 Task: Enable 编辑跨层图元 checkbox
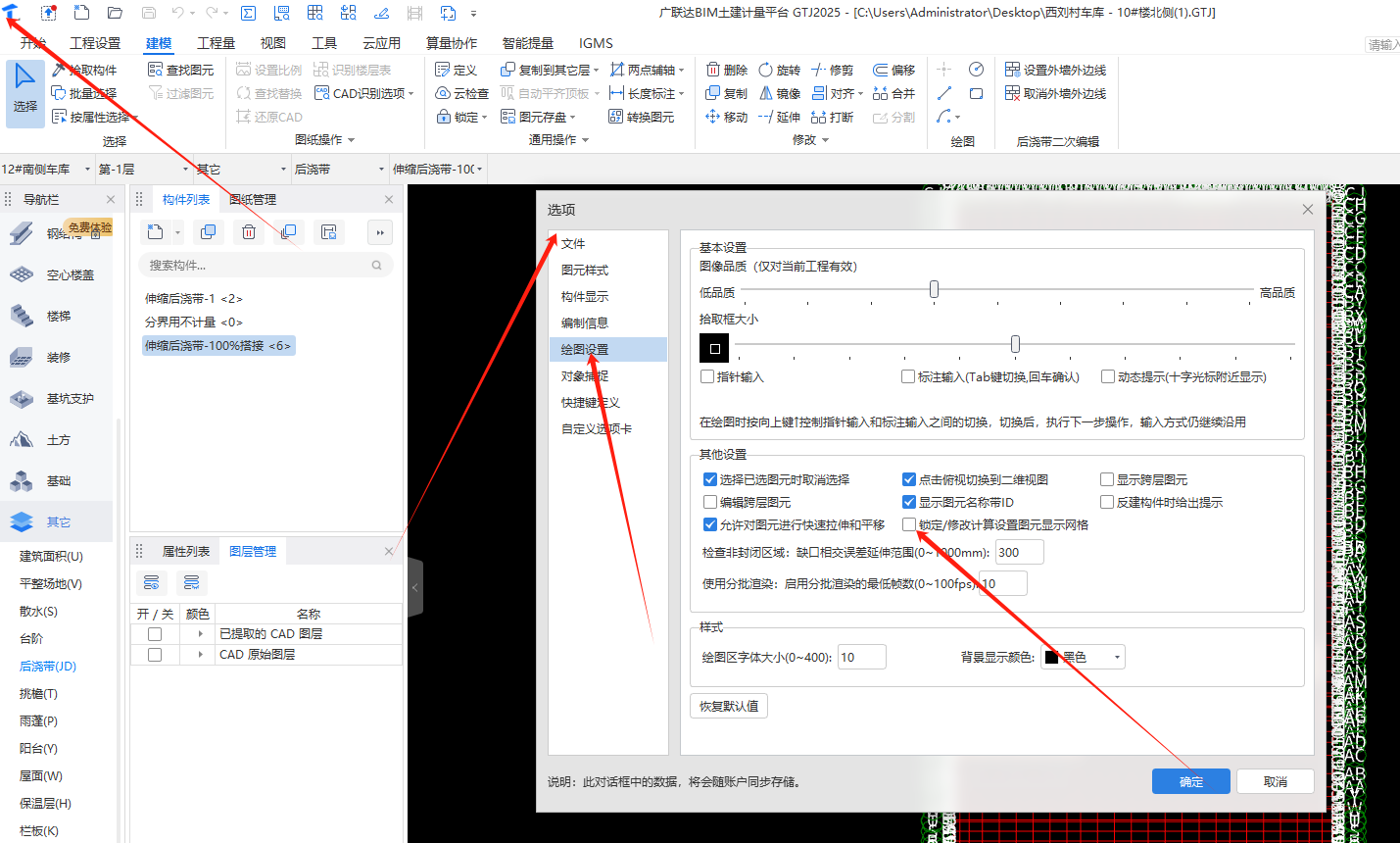[x=710, y=502]
